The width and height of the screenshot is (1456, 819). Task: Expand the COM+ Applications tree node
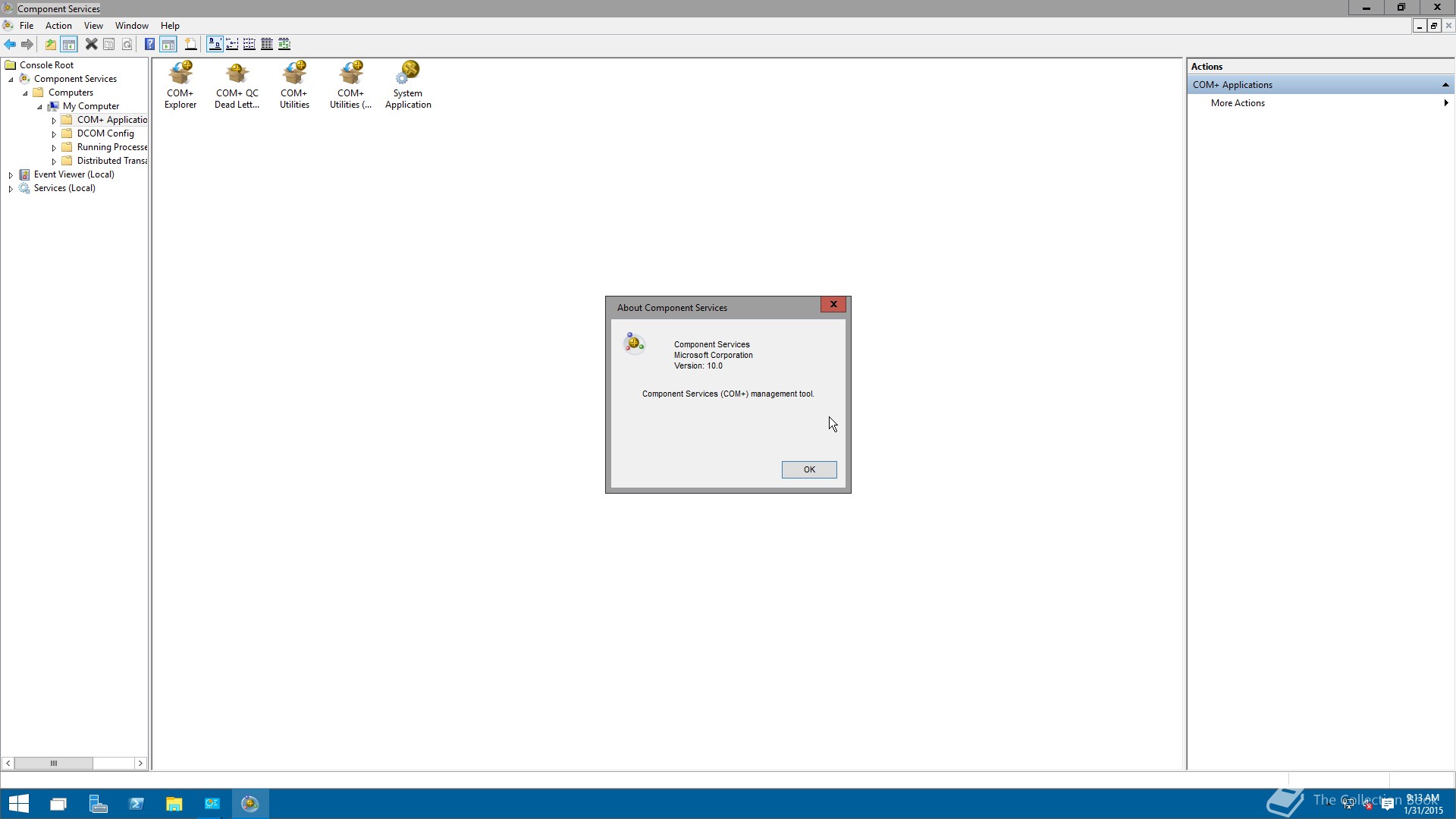pos(54,121)
